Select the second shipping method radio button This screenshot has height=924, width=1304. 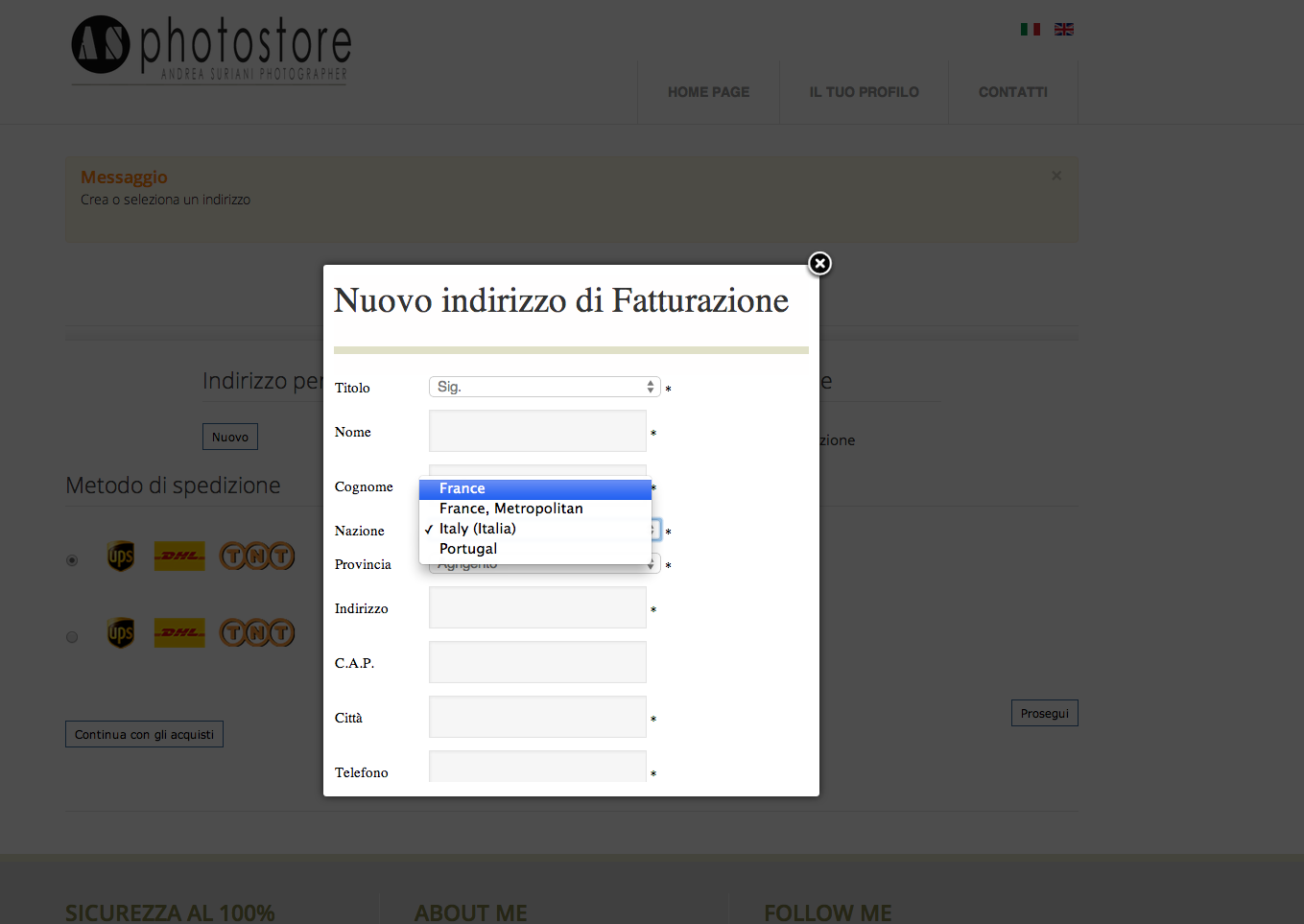72,637
